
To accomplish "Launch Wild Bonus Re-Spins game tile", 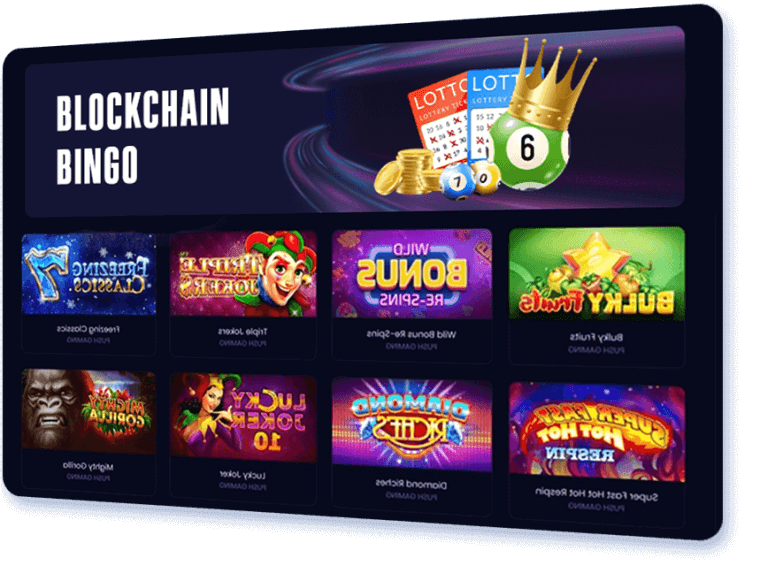I will point(412,274).
